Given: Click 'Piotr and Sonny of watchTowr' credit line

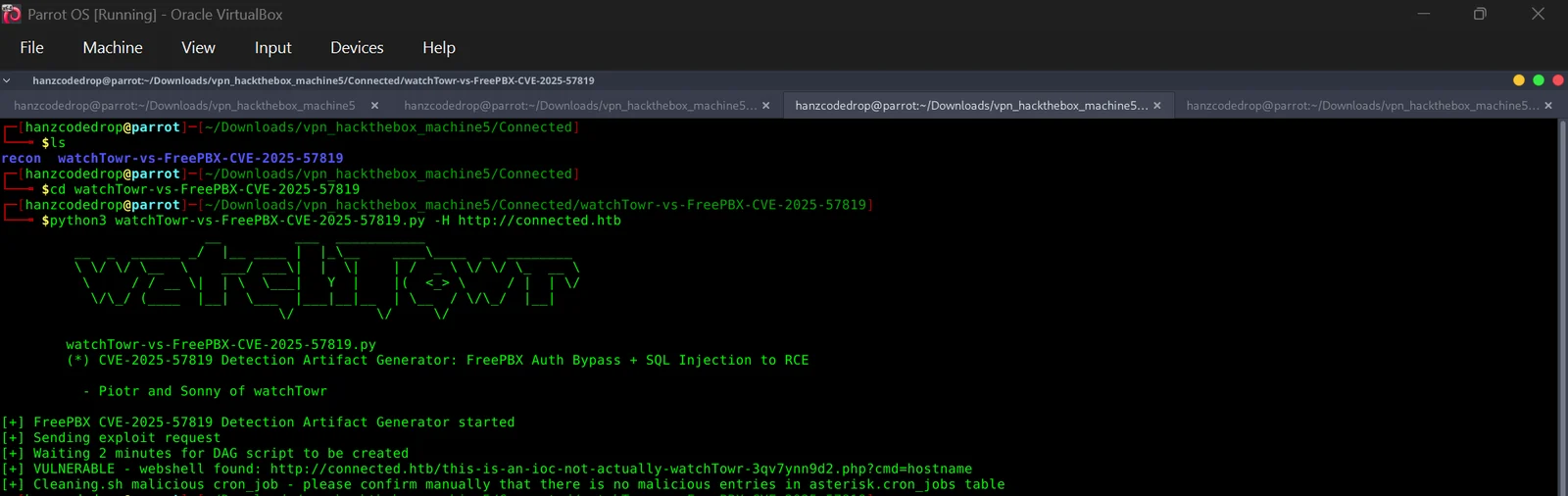Looking at the screenshot, I should (205, 391).
